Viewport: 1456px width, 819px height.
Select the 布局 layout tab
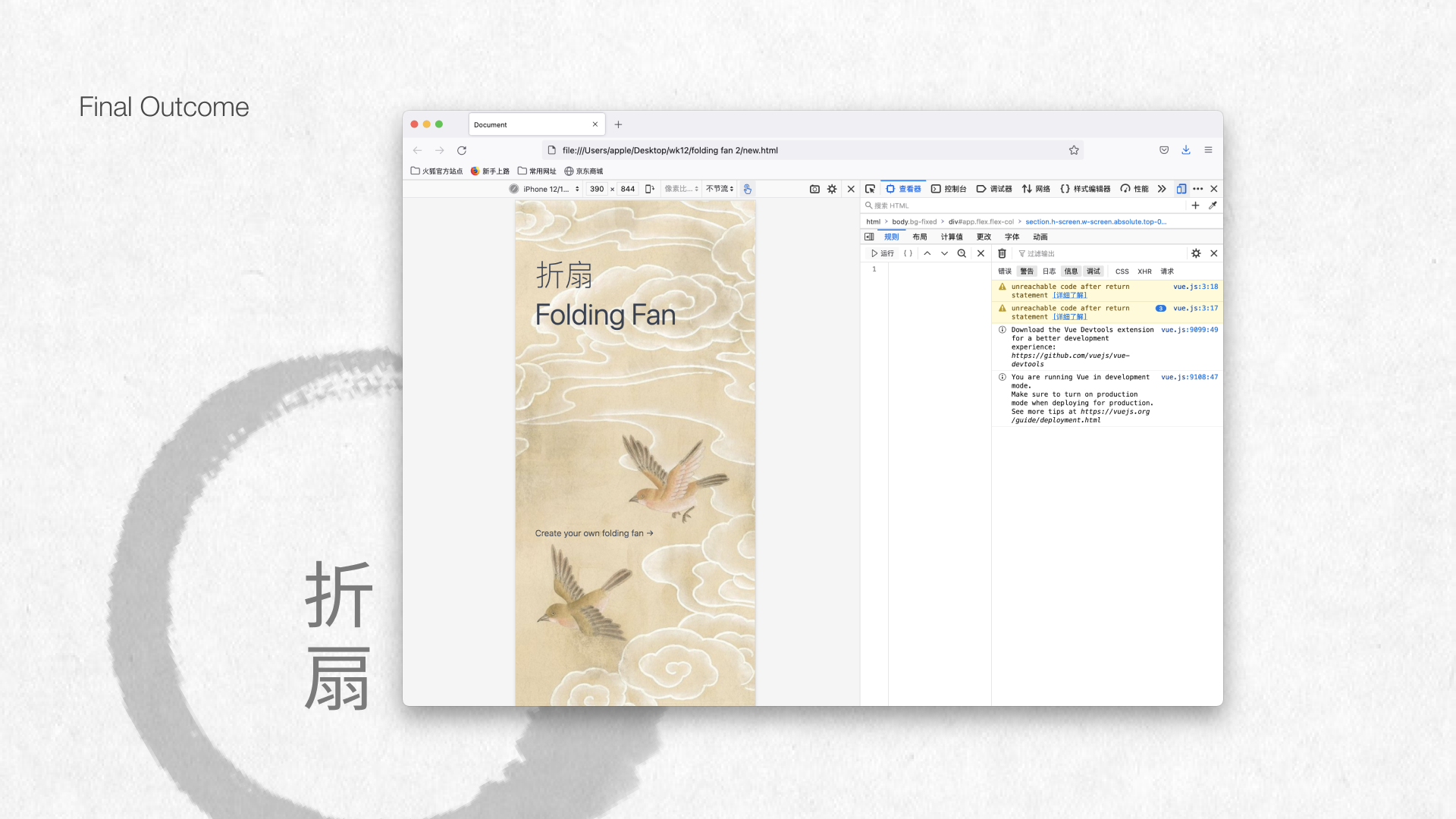[920, 237]
